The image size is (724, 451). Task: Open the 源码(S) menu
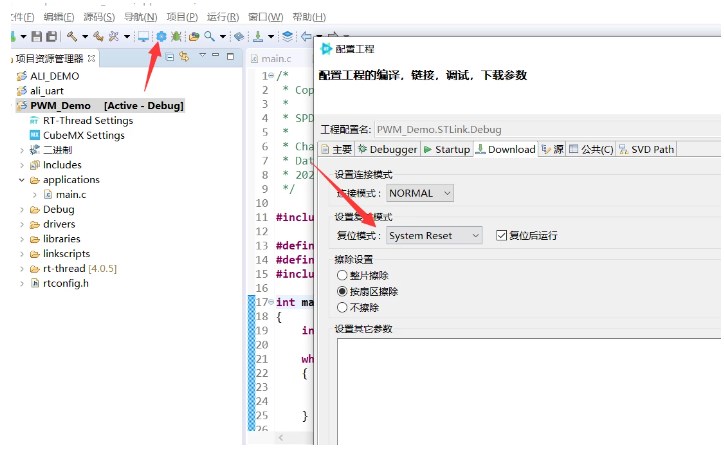coord(99,17)
